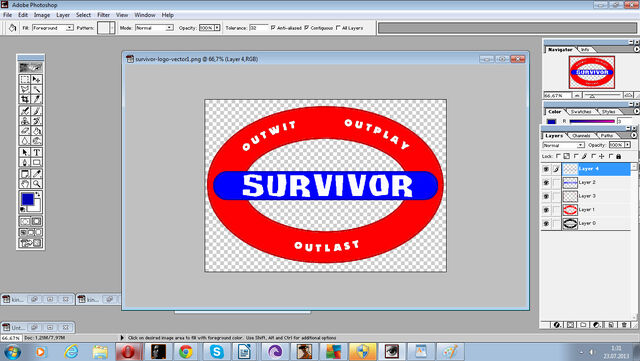
Task: Hide Layer 0 using its eye icon
Action: (x=546, y=224)
